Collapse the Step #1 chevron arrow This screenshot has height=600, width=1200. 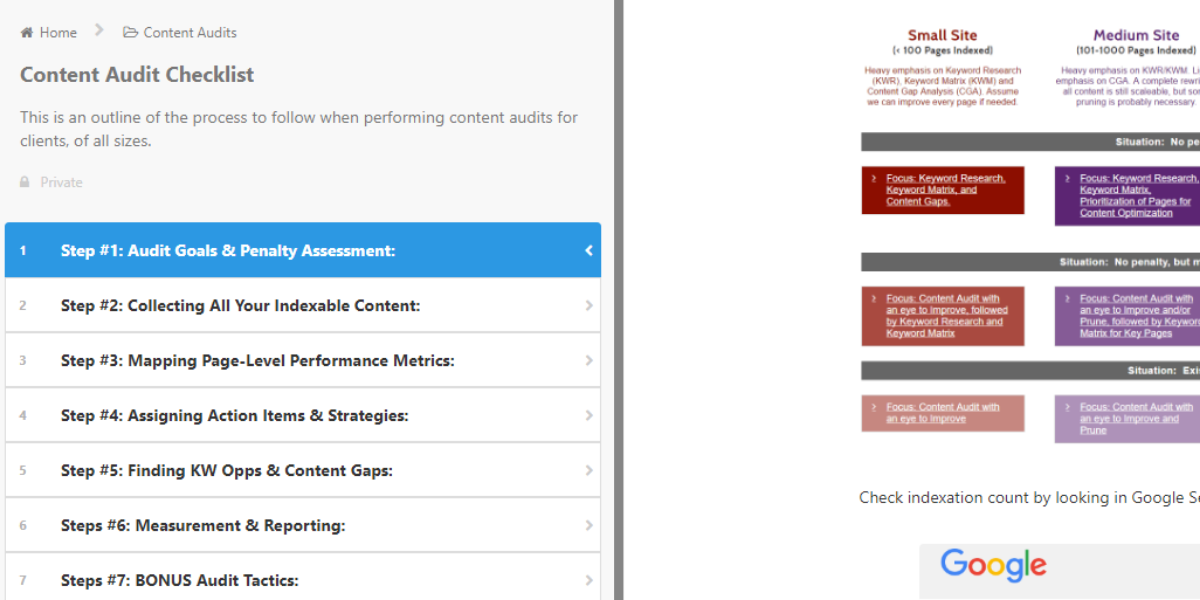tap(589, 251)
